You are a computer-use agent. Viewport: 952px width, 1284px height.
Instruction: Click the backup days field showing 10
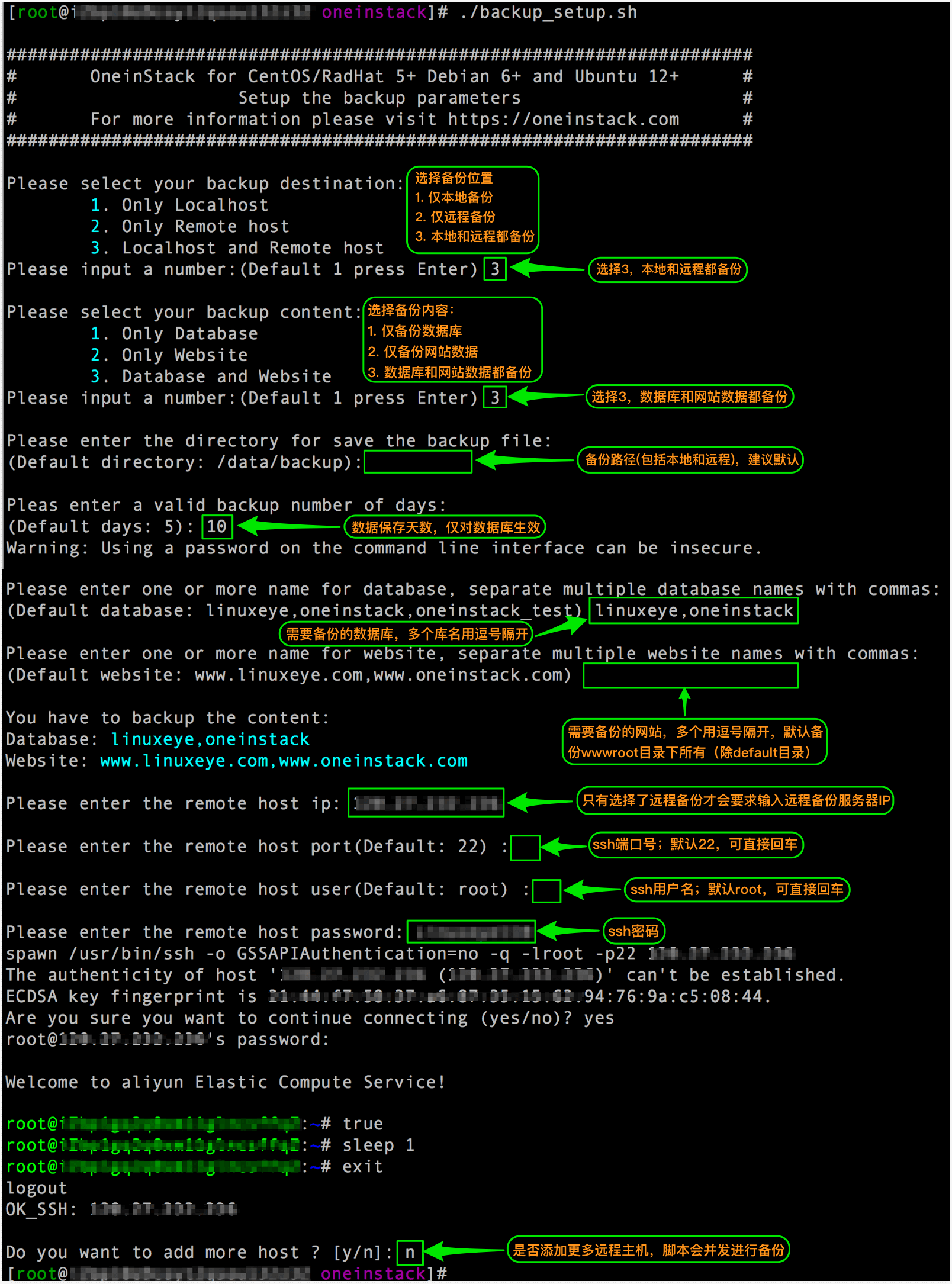(217, 527)
